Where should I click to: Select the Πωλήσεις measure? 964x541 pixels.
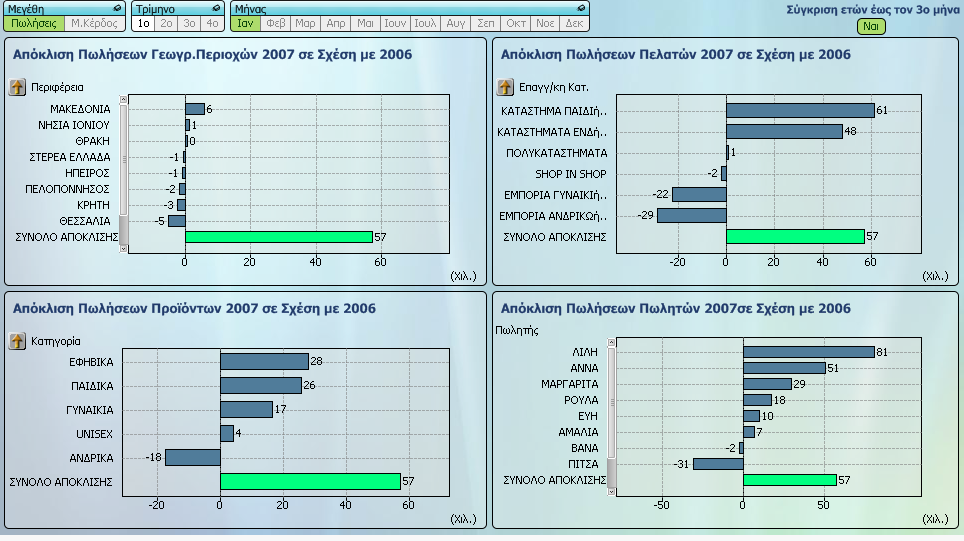(34, 23)
